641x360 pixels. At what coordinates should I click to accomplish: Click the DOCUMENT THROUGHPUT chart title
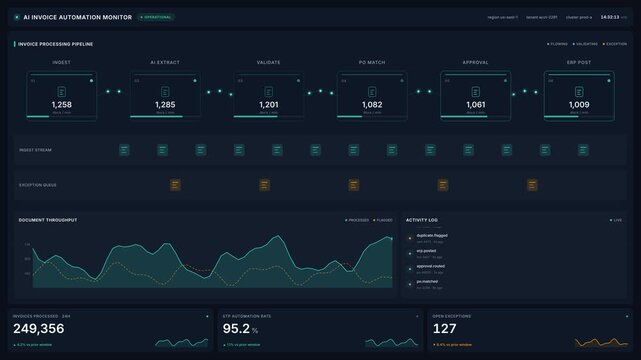click(48, 220)
